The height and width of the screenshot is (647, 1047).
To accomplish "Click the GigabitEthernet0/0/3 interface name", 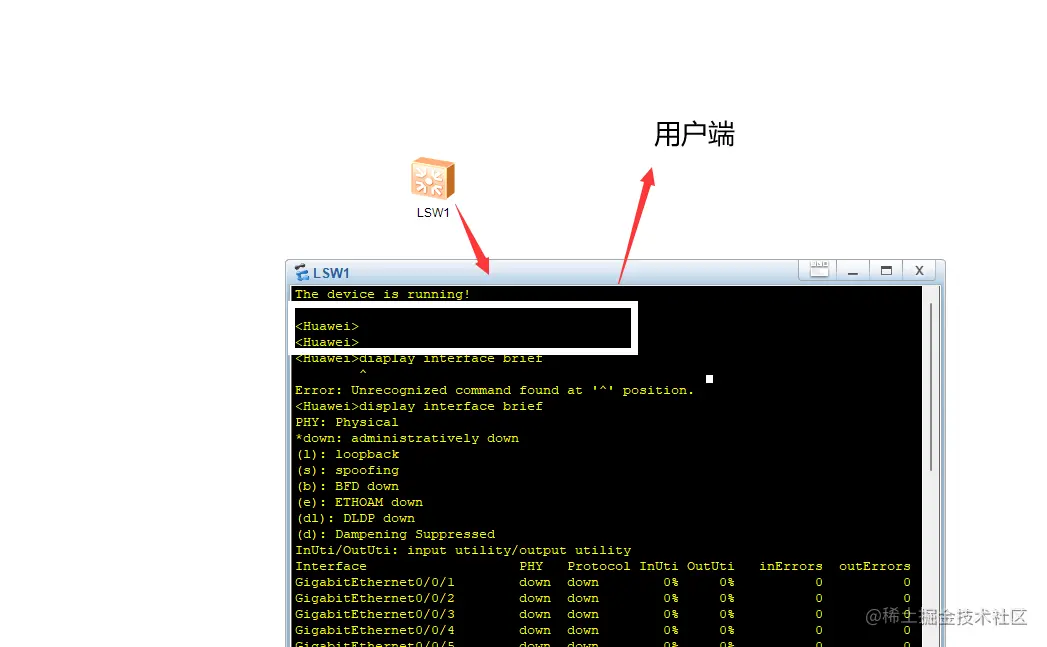I will (x=375, y=614).
